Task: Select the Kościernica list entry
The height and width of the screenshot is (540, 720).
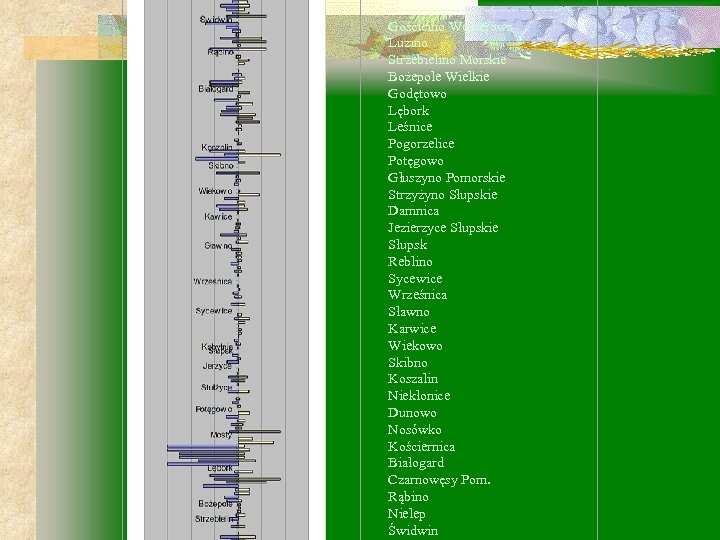Action: [x=421, y=447]
